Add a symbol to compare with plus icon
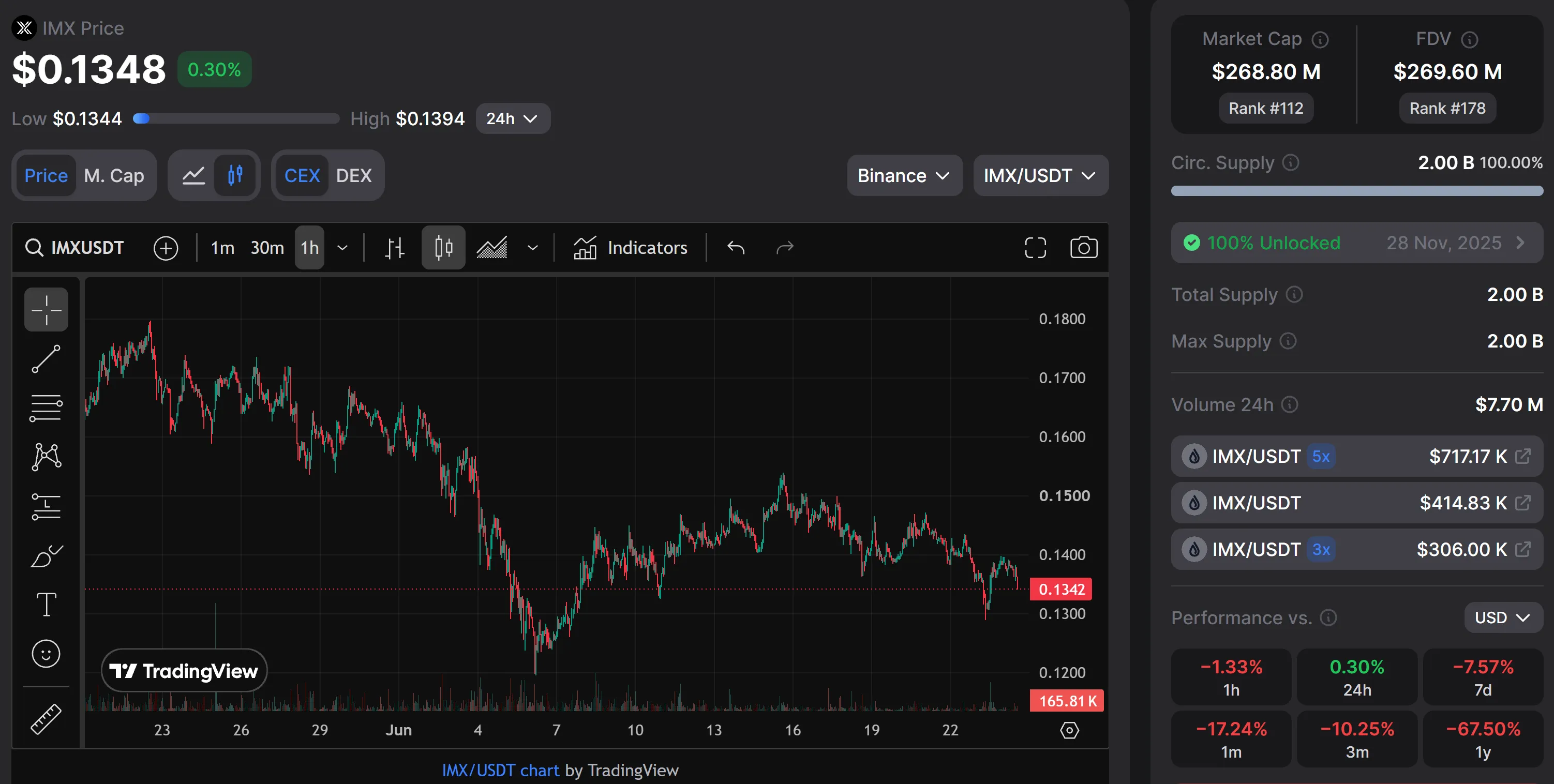1554x784 pixels. tap(166, 248)
